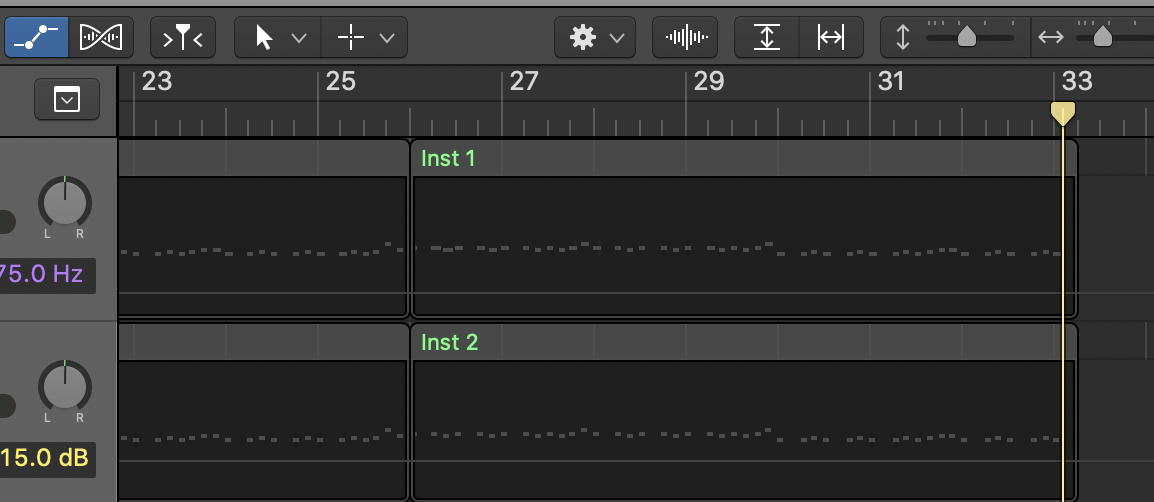Viewport: 1154px width, 502px height.
Task: Toggle the Show Automation button
Action: 37,38
